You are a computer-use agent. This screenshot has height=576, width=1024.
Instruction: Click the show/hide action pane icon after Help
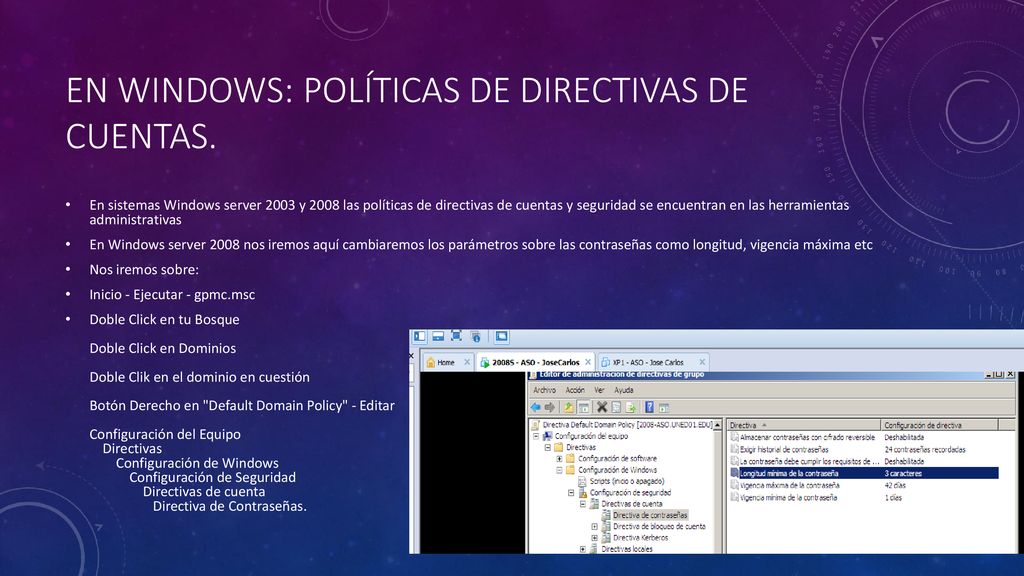(x=664, y=408)
